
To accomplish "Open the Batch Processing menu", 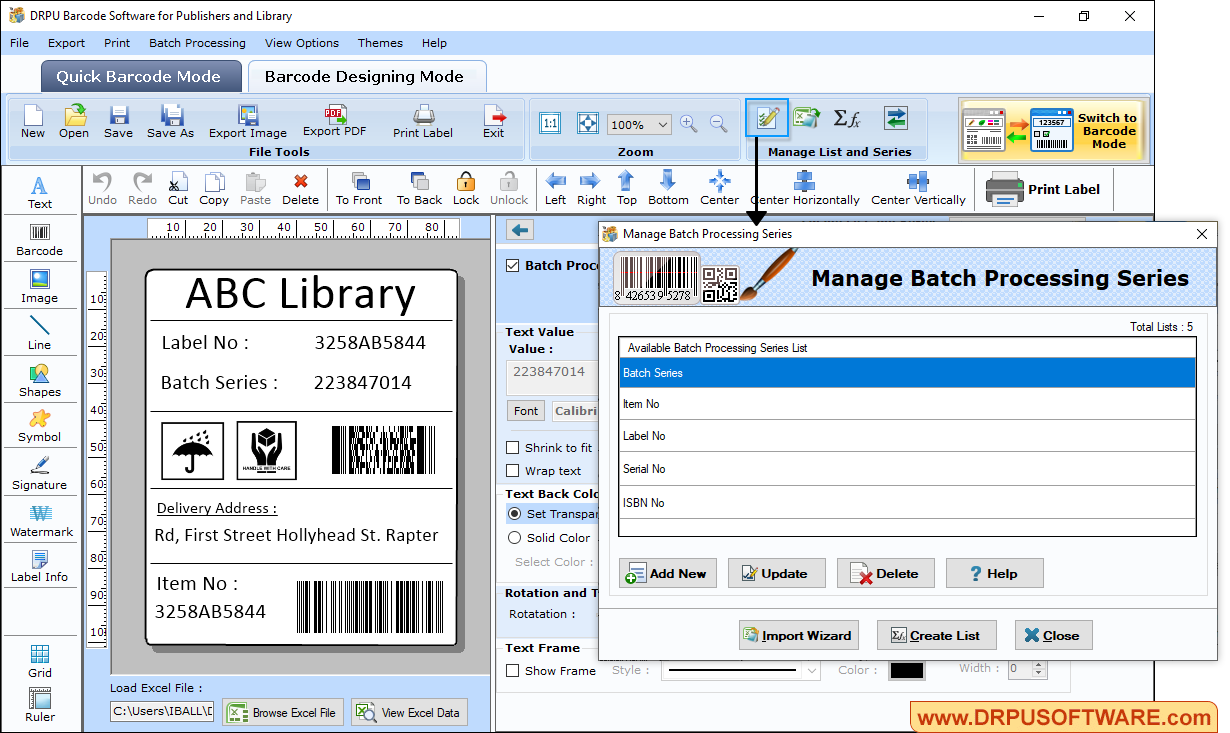I will coord(197,43).
